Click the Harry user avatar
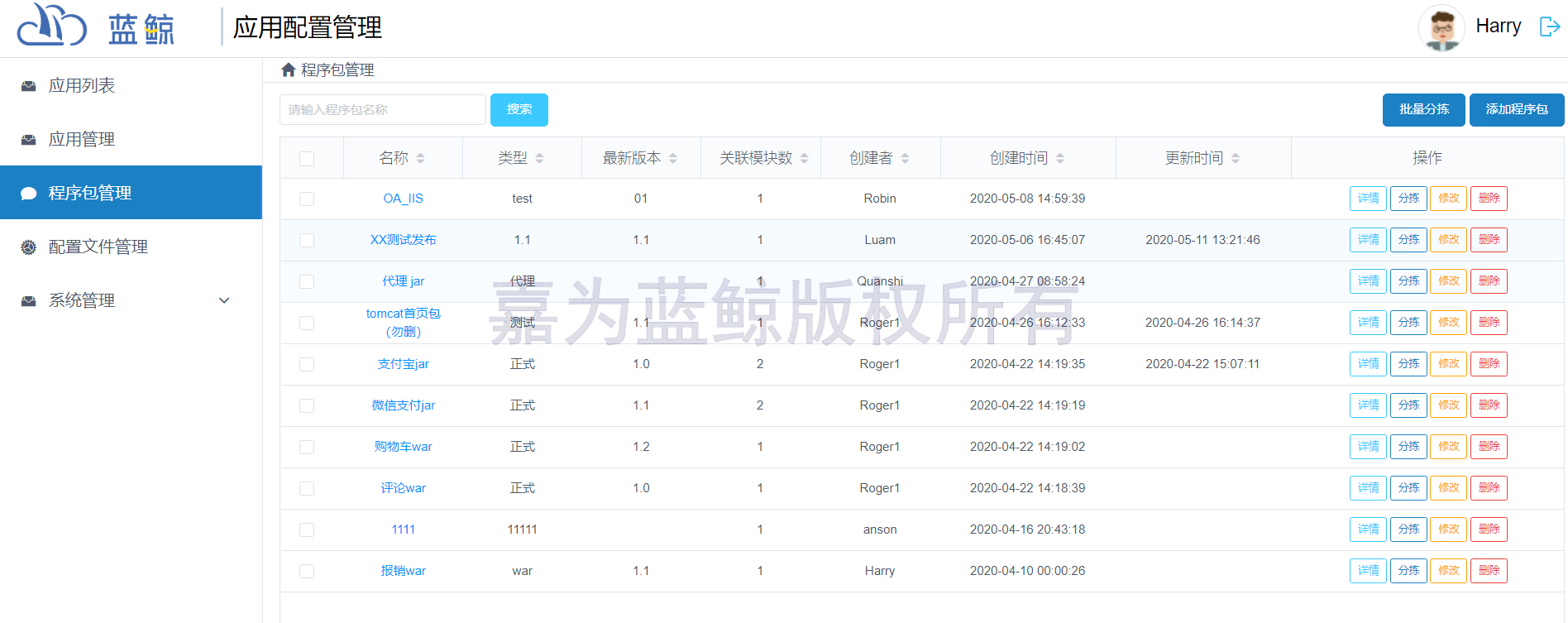This screenshot has width=1568, height=623. click(x=1441, y=28)
